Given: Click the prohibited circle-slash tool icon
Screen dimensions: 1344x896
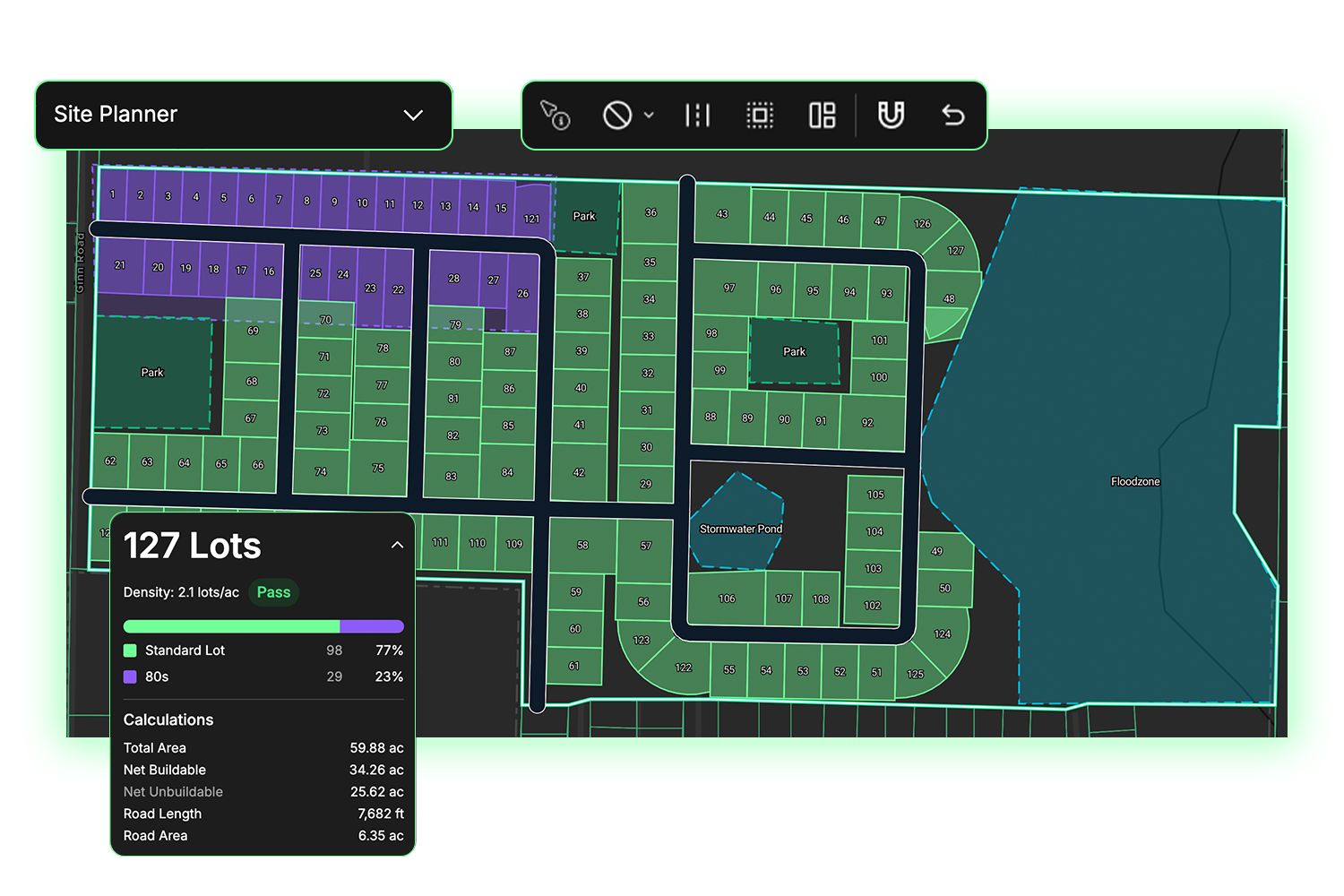Looking at the screenshot, I should tap(617, 116).
